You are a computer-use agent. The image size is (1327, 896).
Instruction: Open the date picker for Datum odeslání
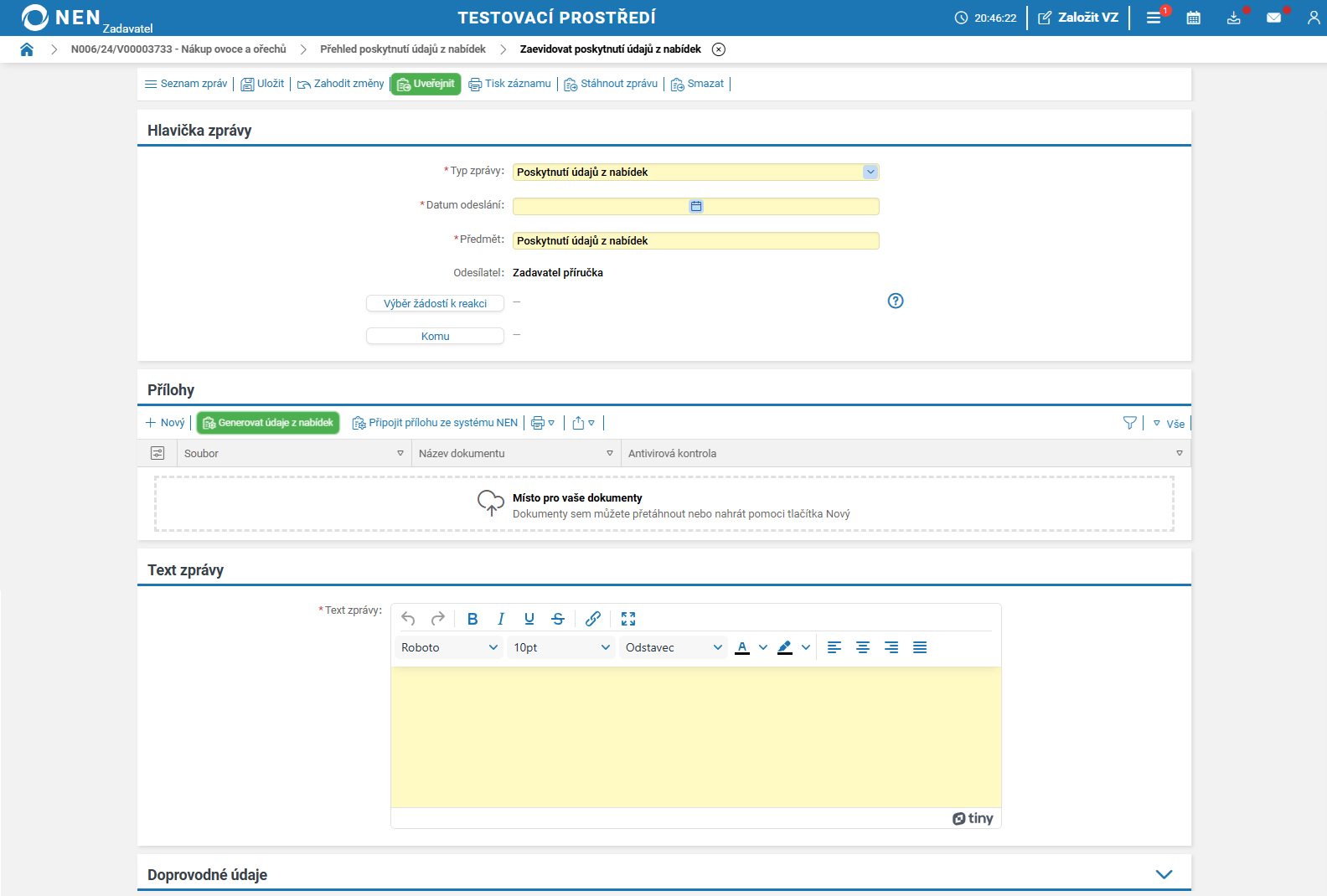[696, 206]
